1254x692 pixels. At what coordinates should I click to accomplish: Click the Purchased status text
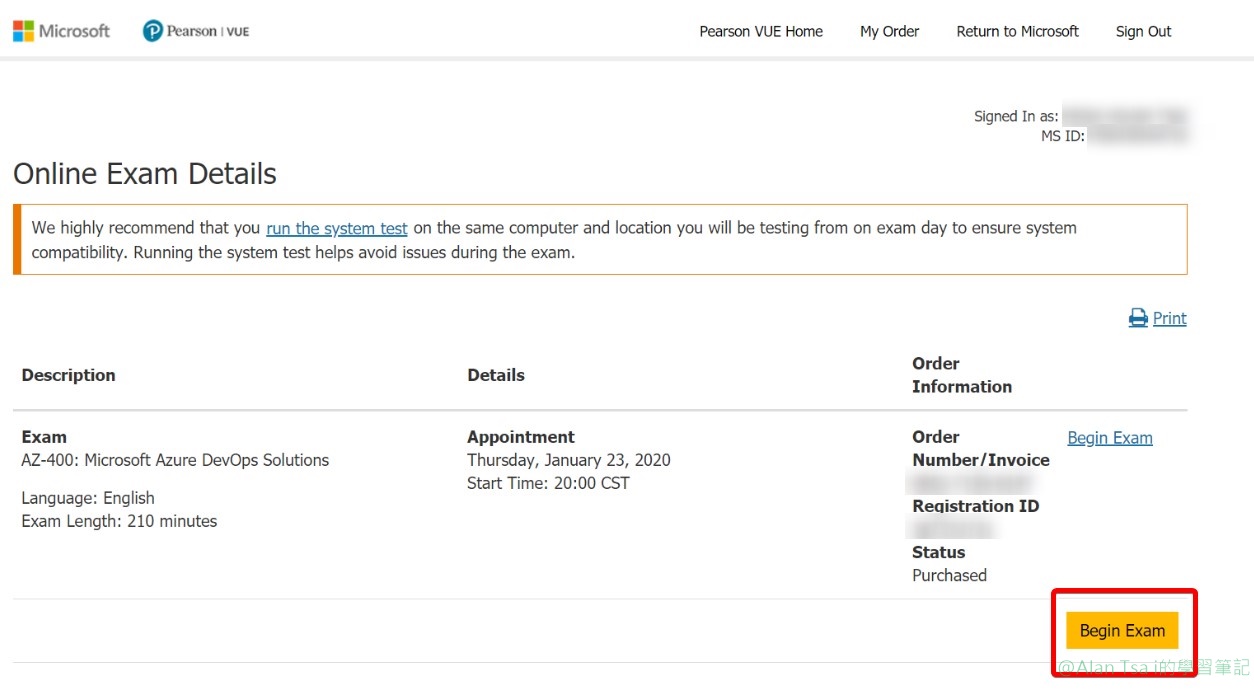(x=949, y=575)
